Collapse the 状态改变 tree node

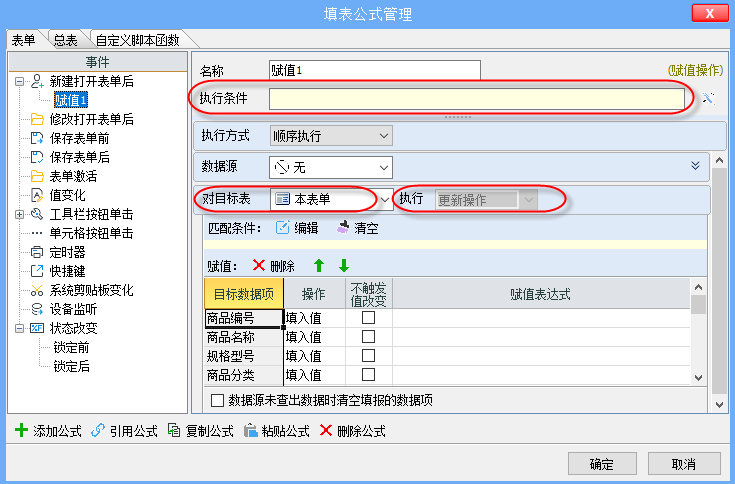(19, 328)
